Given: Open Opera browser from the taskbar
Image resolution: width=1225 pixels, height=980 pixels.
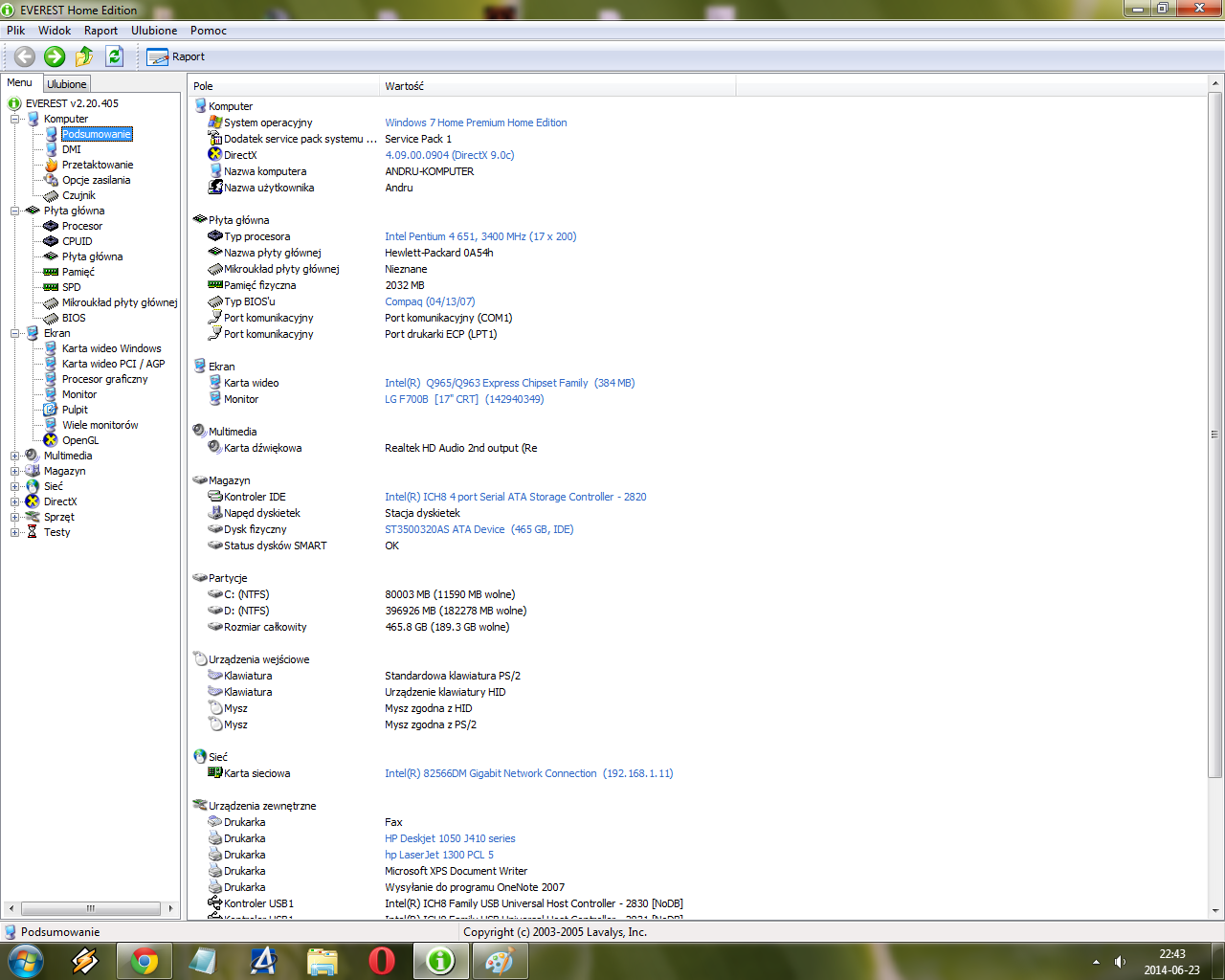Looking at the screenshot, I should [x=382, y=961].
